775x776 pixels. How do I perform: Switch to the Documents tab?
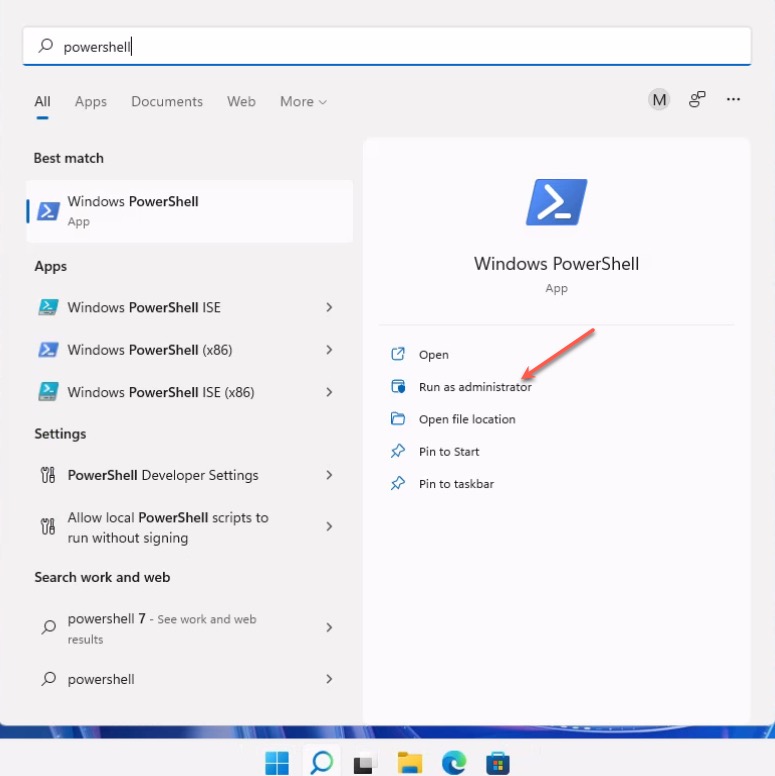click(x=167, y=101)
